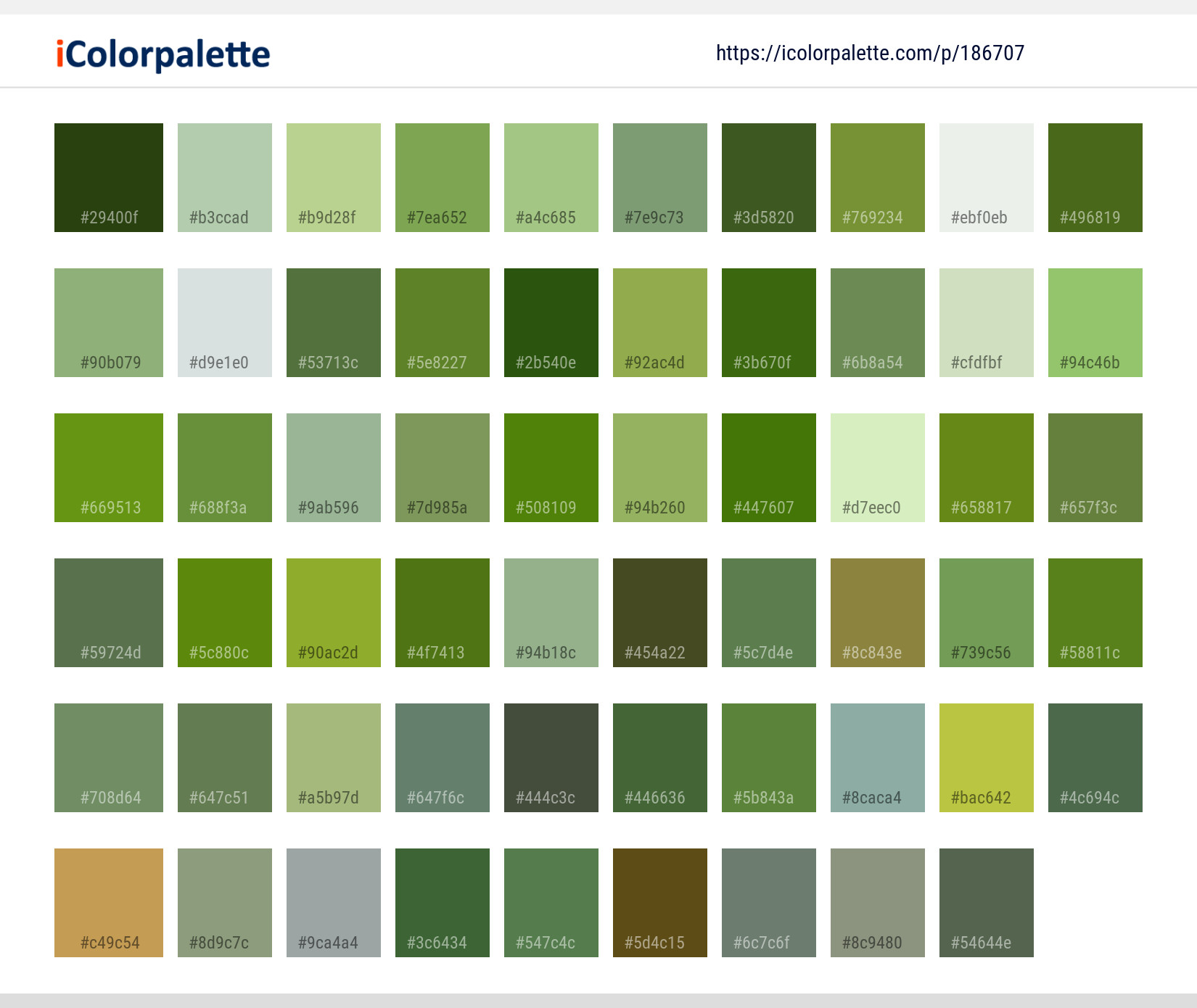Choose the slate #6c7c6f swatch

pyautogui.click(x=769, y=903)
